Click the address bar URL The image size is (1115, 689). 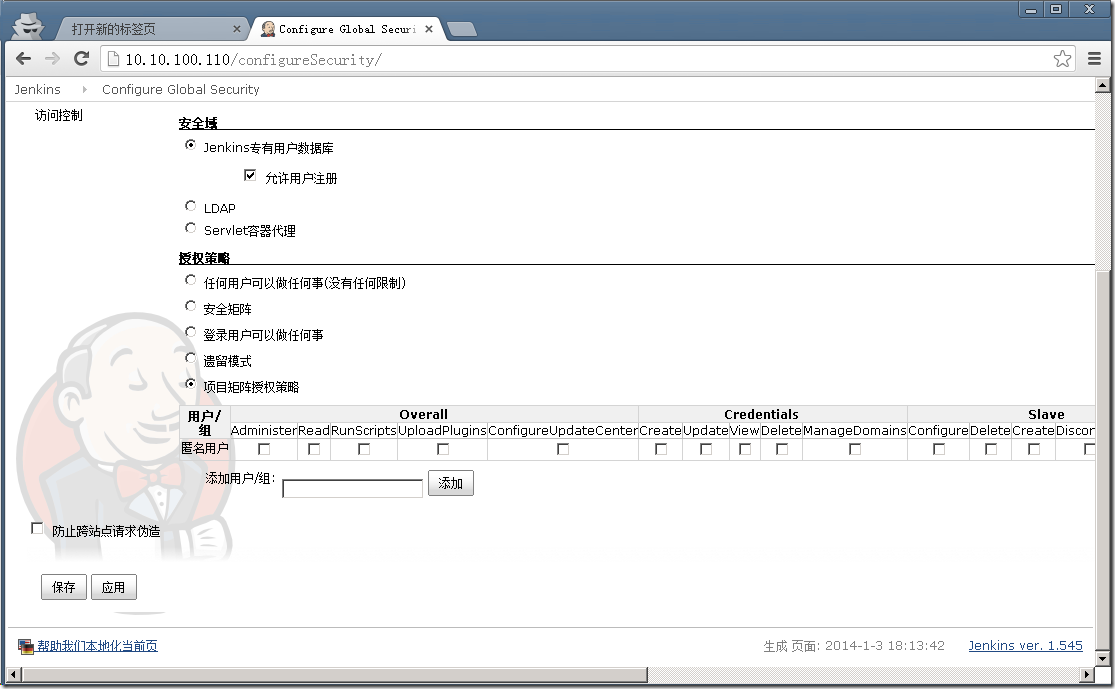tap(253, 60)
